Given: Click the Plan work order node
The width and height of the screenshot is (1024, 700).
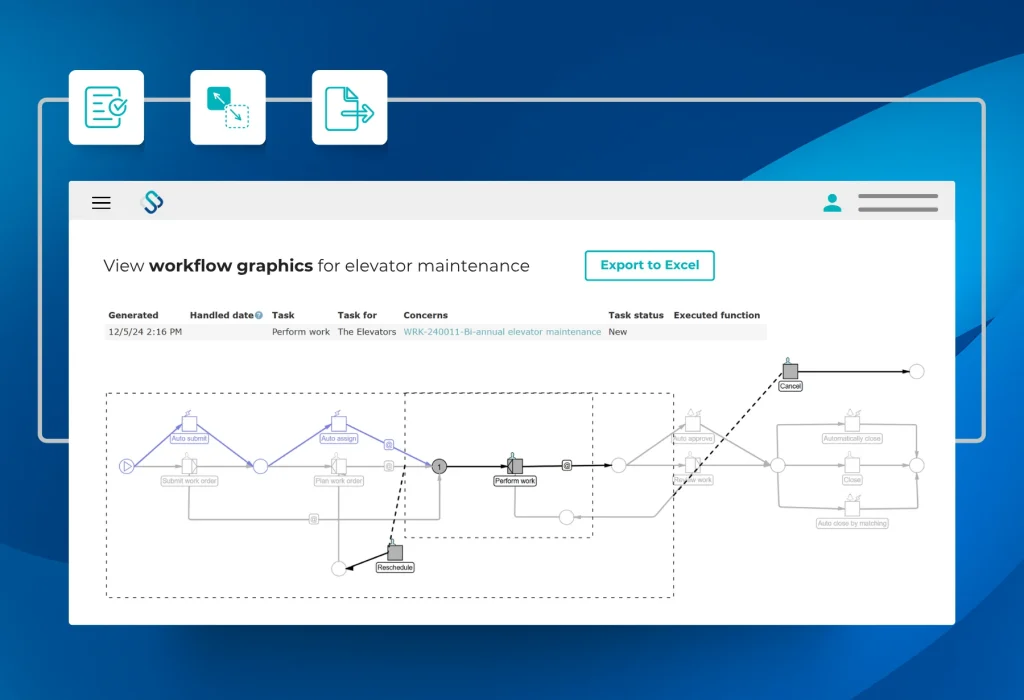Looking at the screenshot, I should point(339,466).
